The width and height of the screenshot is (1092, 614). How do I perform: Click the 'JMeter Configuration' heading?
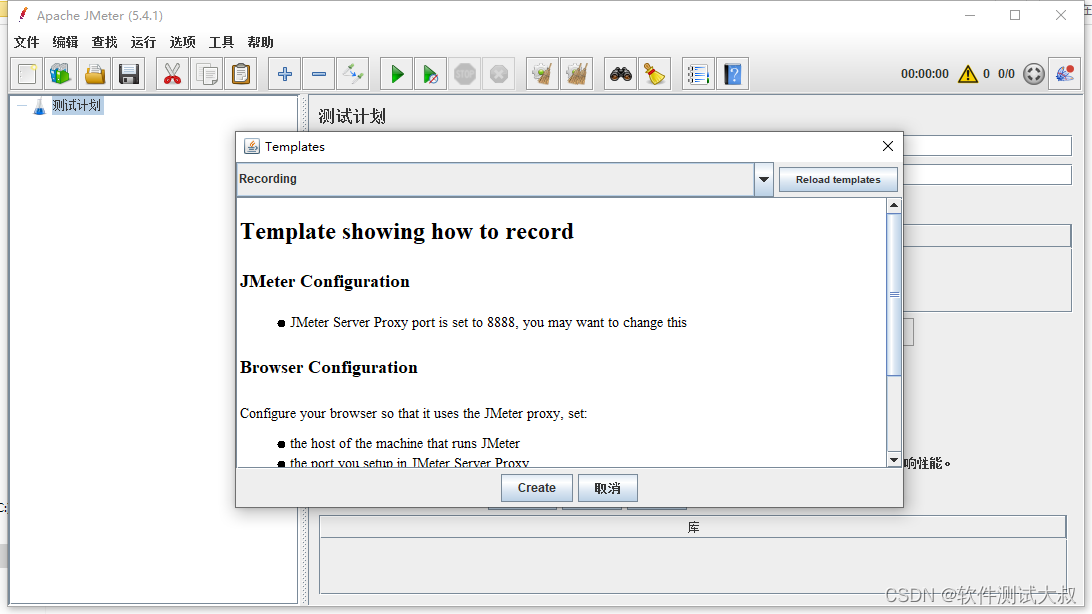pos(325,281)
